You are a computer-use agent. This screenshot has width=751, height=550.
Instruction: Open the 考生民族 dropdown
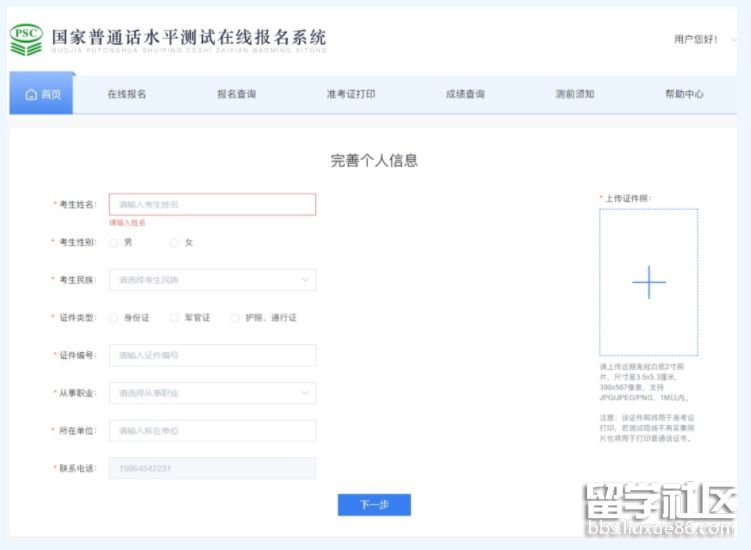point(212,280)
